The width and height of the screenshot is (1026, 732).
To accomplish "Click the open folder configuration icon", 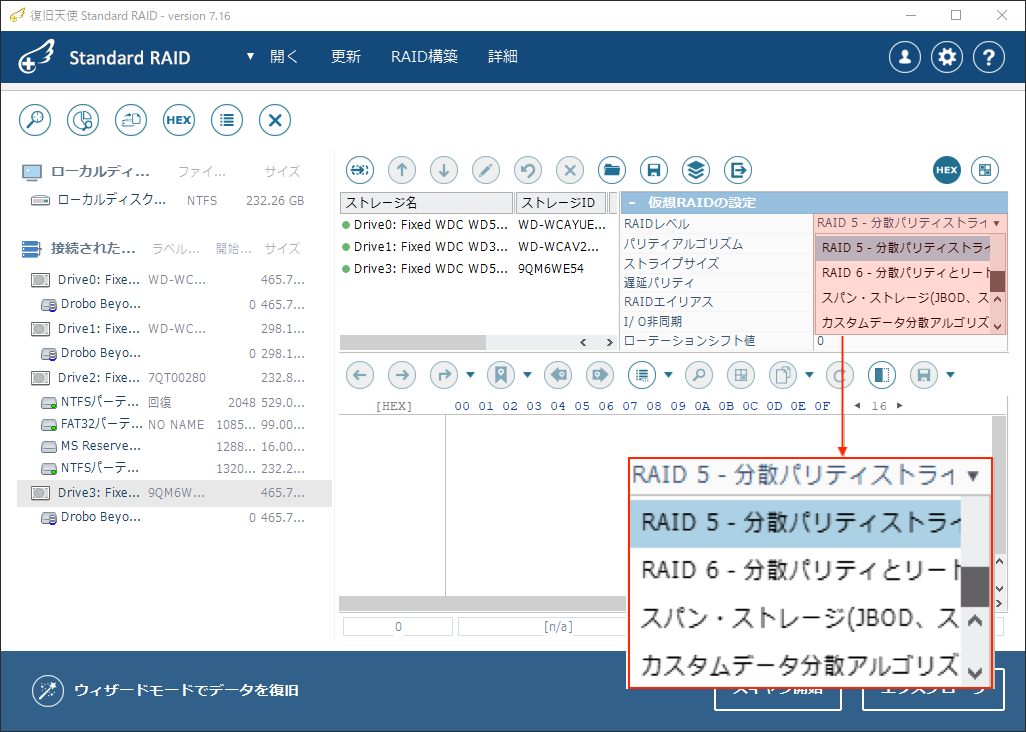I will pyautogui.click(x=612, y=170).
